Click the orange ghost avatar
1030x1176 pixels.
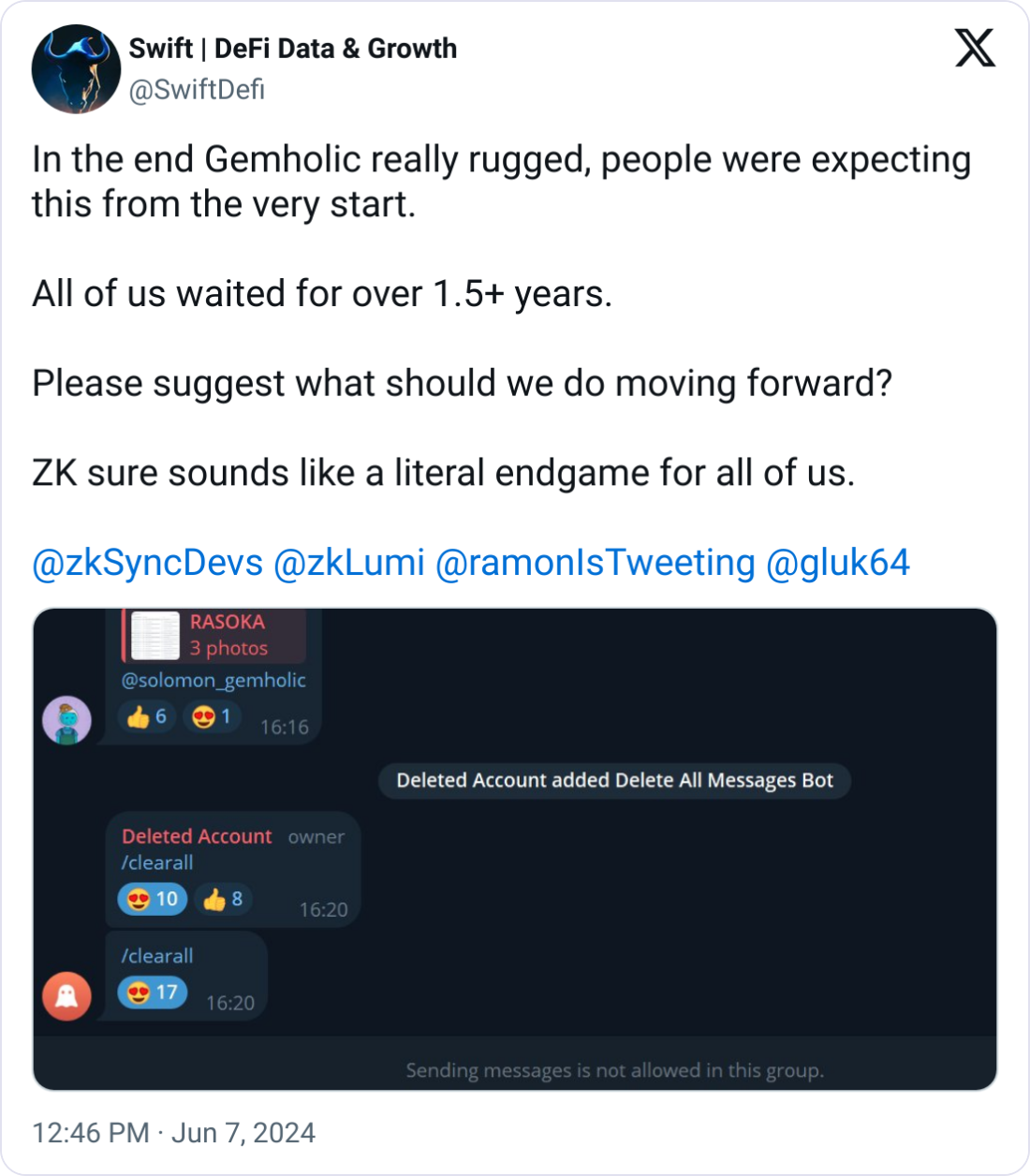(x=67, y=995)
